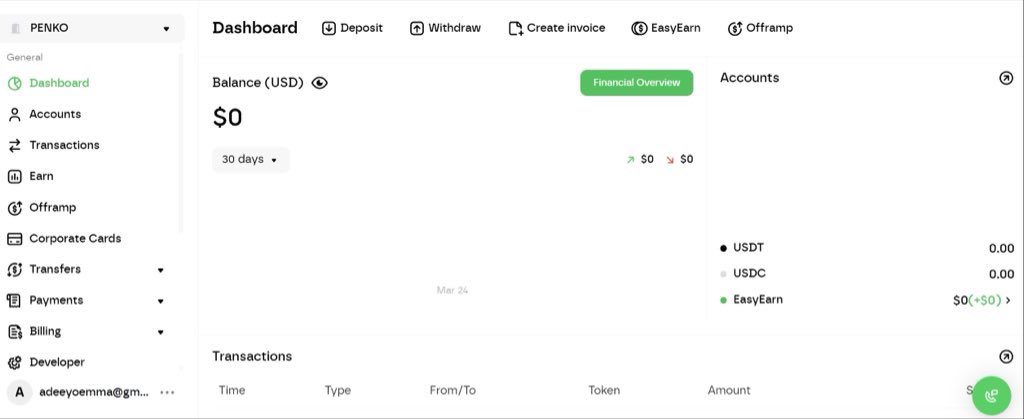The height and width of the screenshot is (419, 1024).
Task: Open Corporate Cards in sidebar
Action: pyautogui.click(x=75, y=238)
